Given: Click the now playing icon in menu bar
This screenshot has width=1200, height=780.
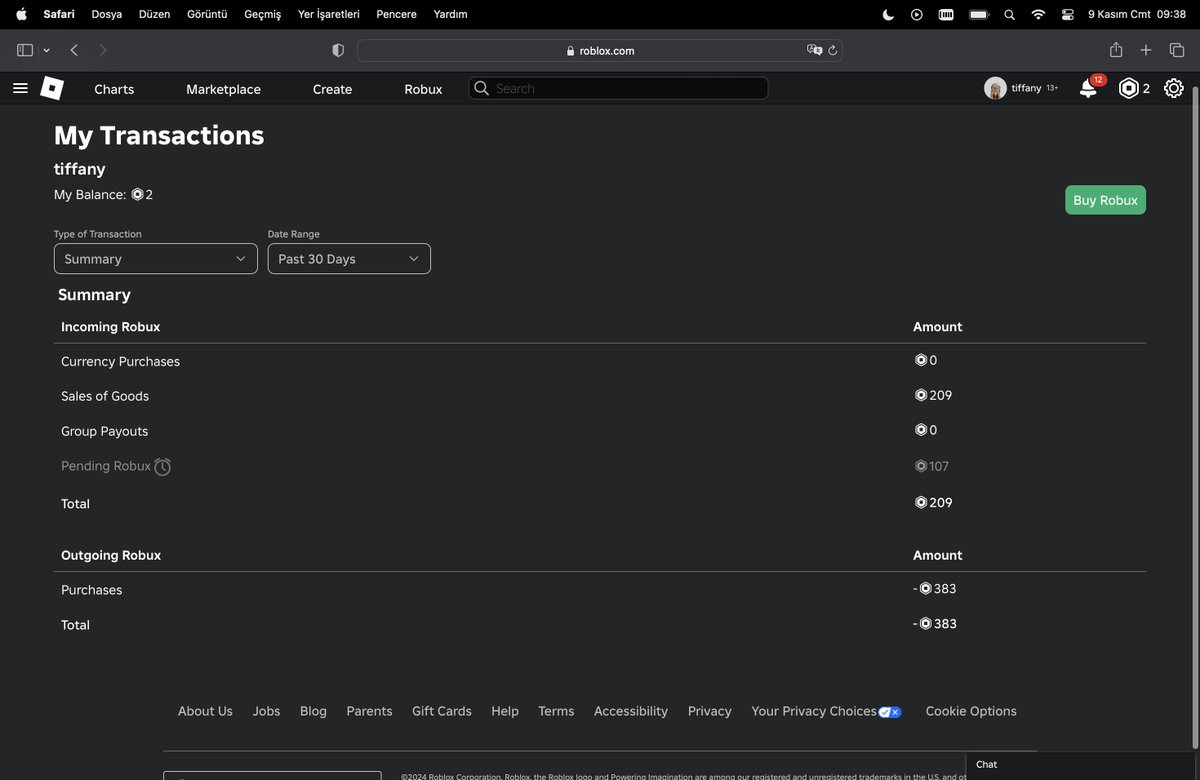Looking at the screenshot, I should 917,14.
